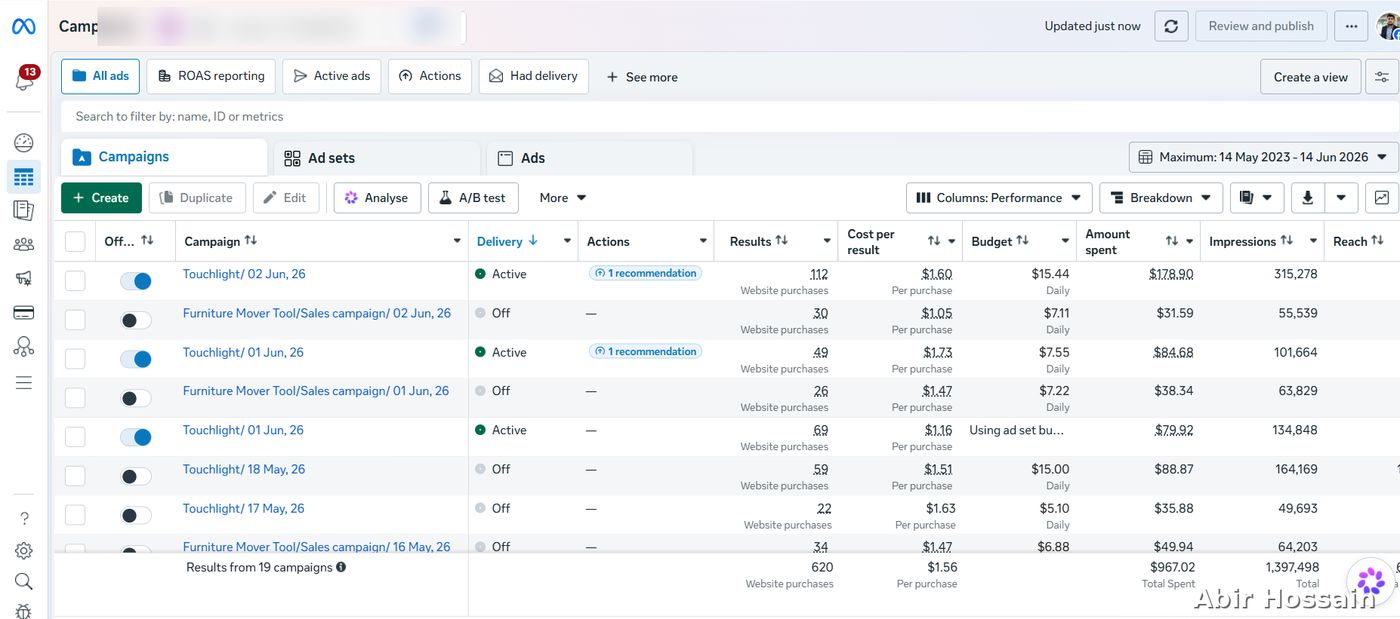This screenshot has height=619, width=1400.
Task: Select the Campaigns tab
Action: (164, 157)
